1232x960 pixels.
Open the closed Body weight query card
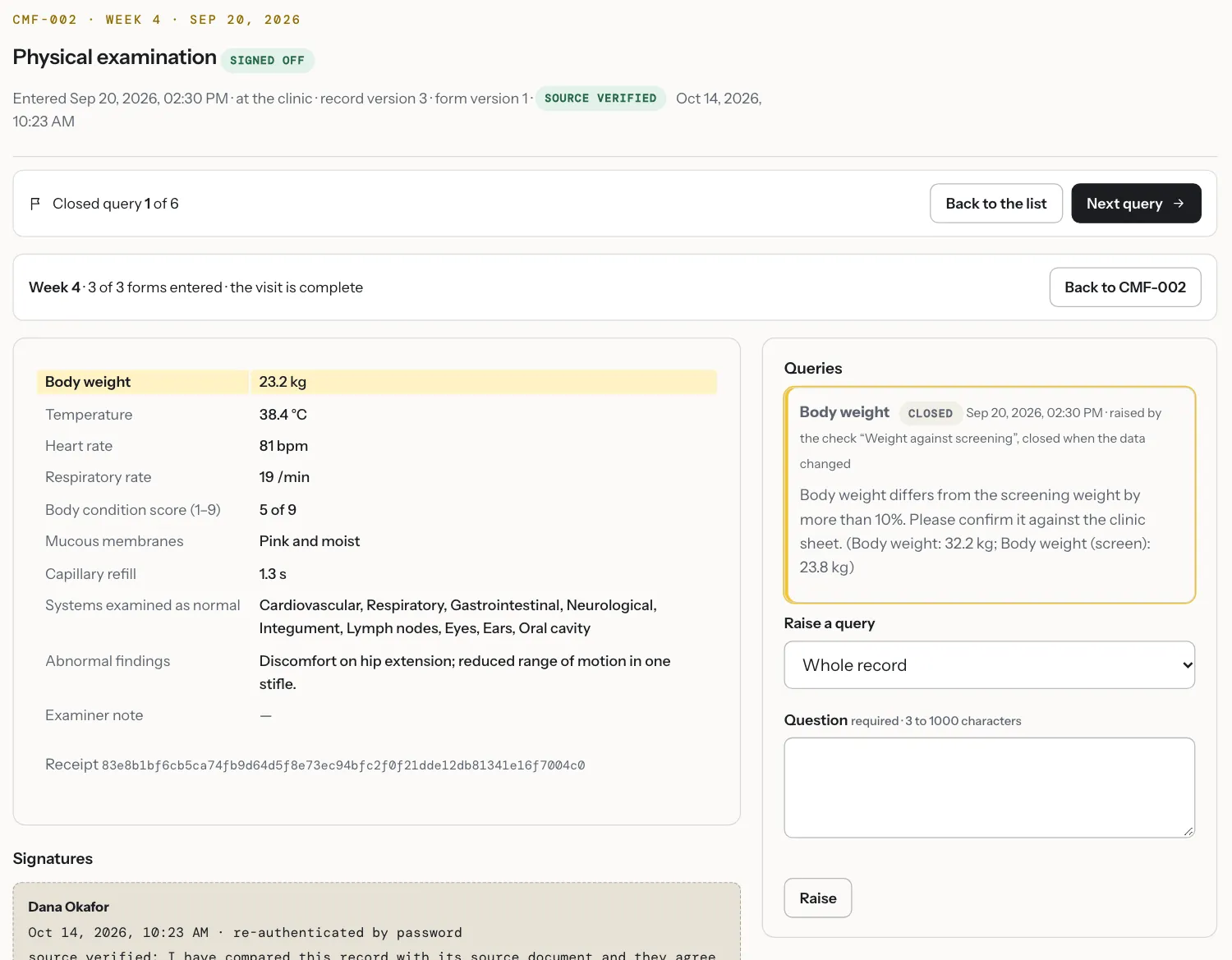coord(989,494)
